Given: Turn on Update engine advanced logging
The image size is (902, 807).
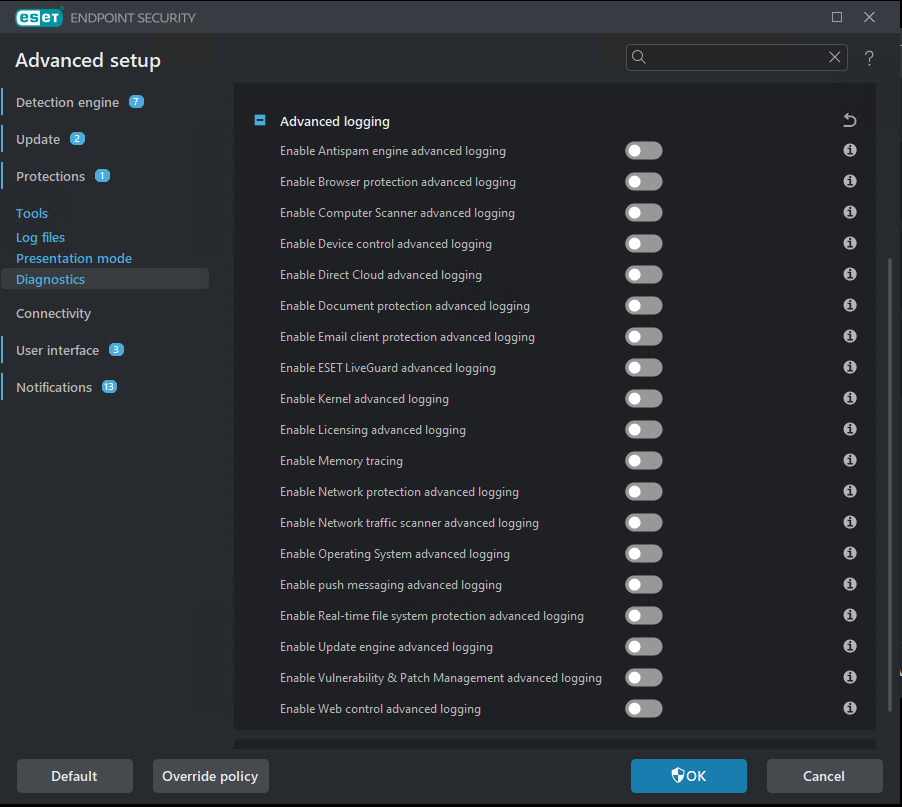Looking at the screenshot, I should coord(643,647).
